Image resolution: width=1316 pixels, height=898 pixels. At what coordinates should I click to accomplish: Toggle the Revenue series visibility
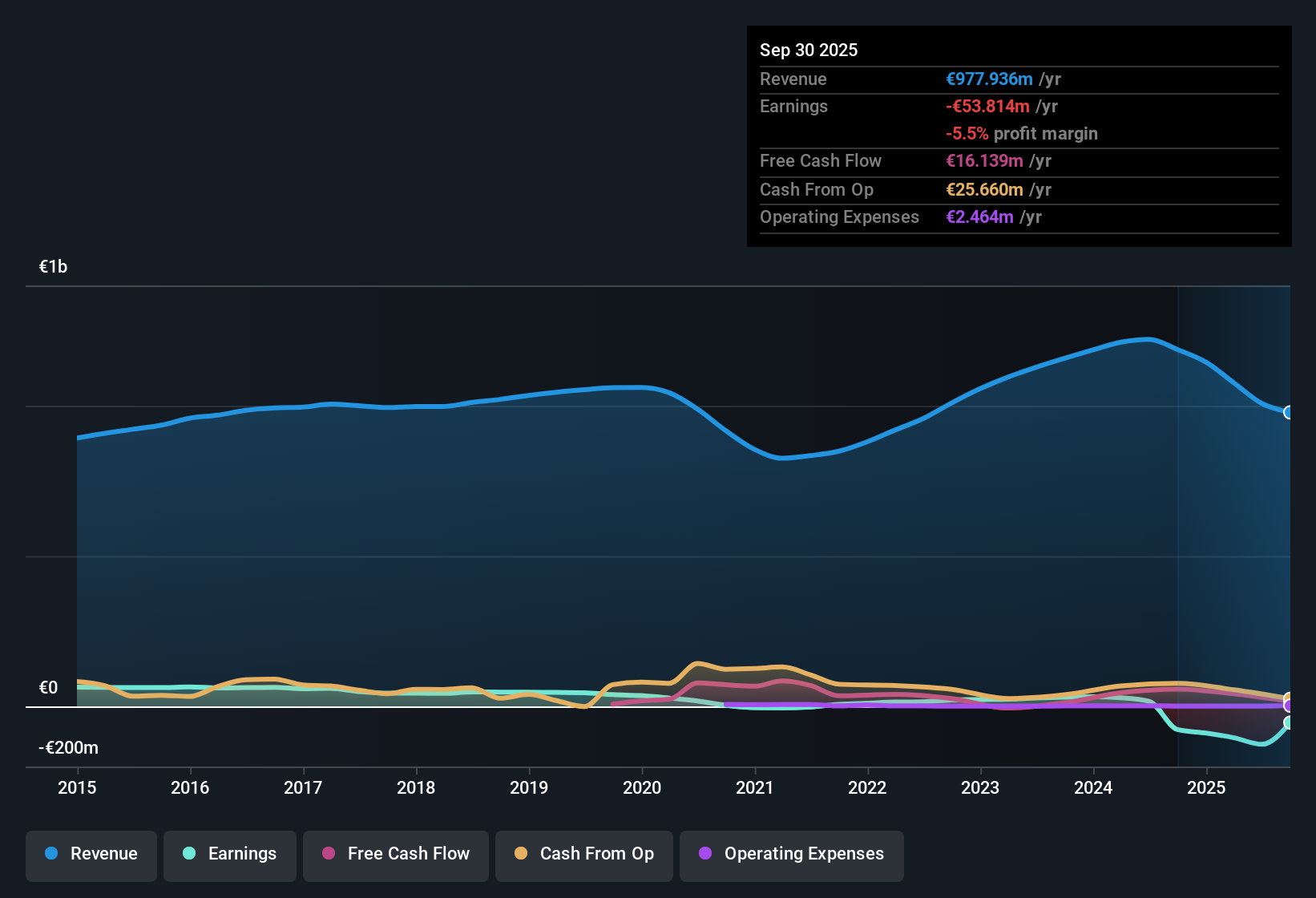pos(91,854)
